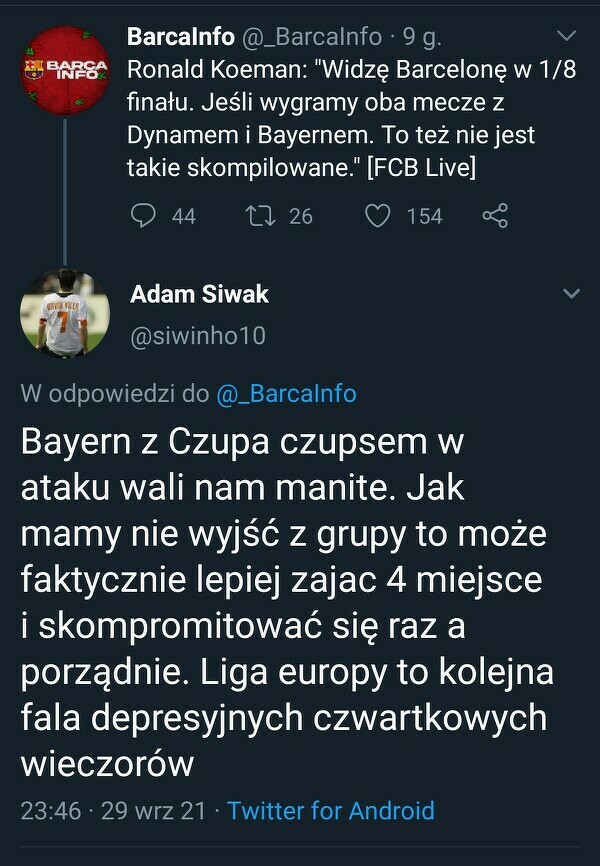Open the @siwinho10 handle
The image size is (600, 866).
pyautogui.click(x=198, y=335)
